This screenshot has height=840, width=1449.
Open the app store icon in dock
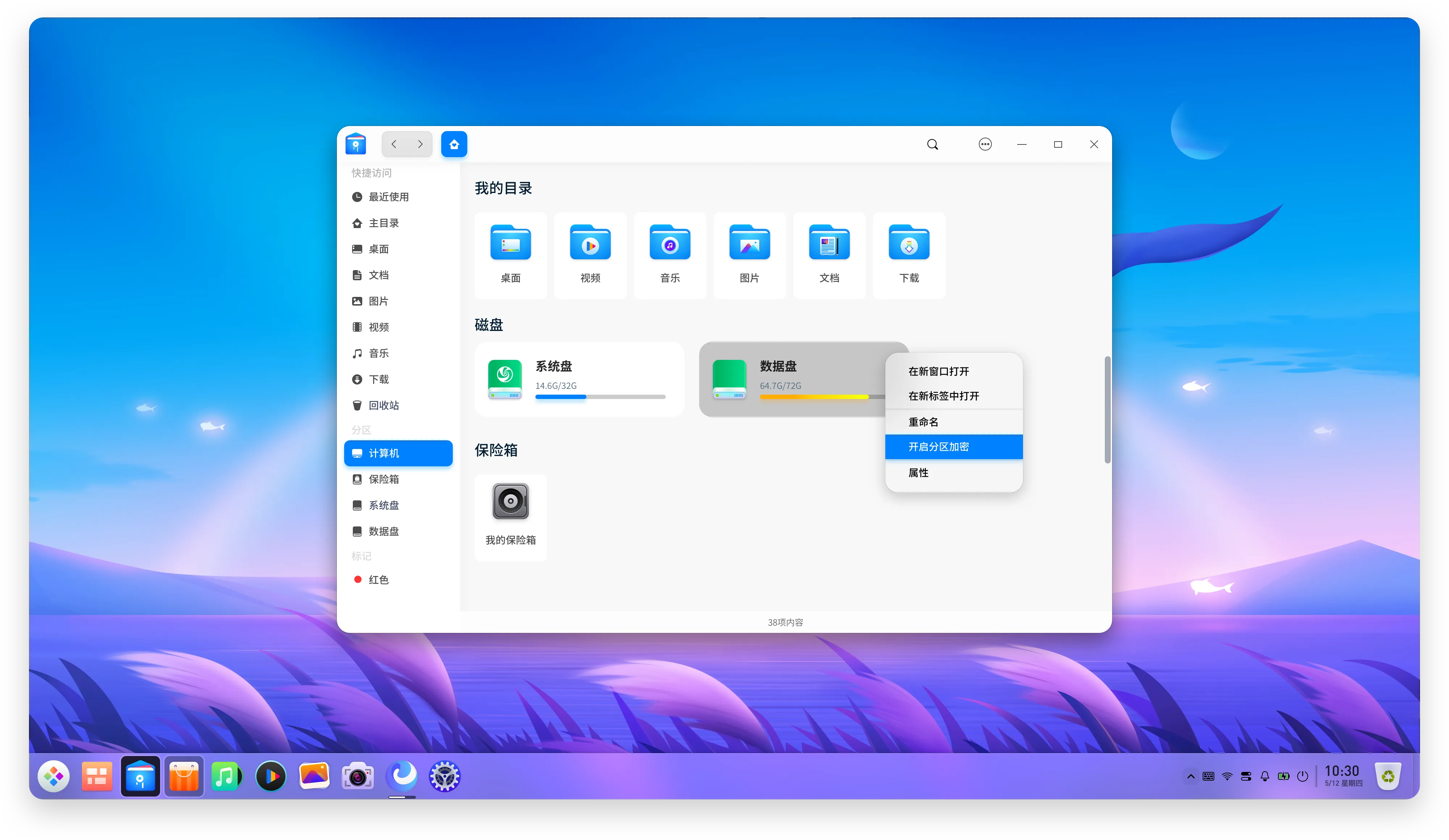click(x=184, y=776)
